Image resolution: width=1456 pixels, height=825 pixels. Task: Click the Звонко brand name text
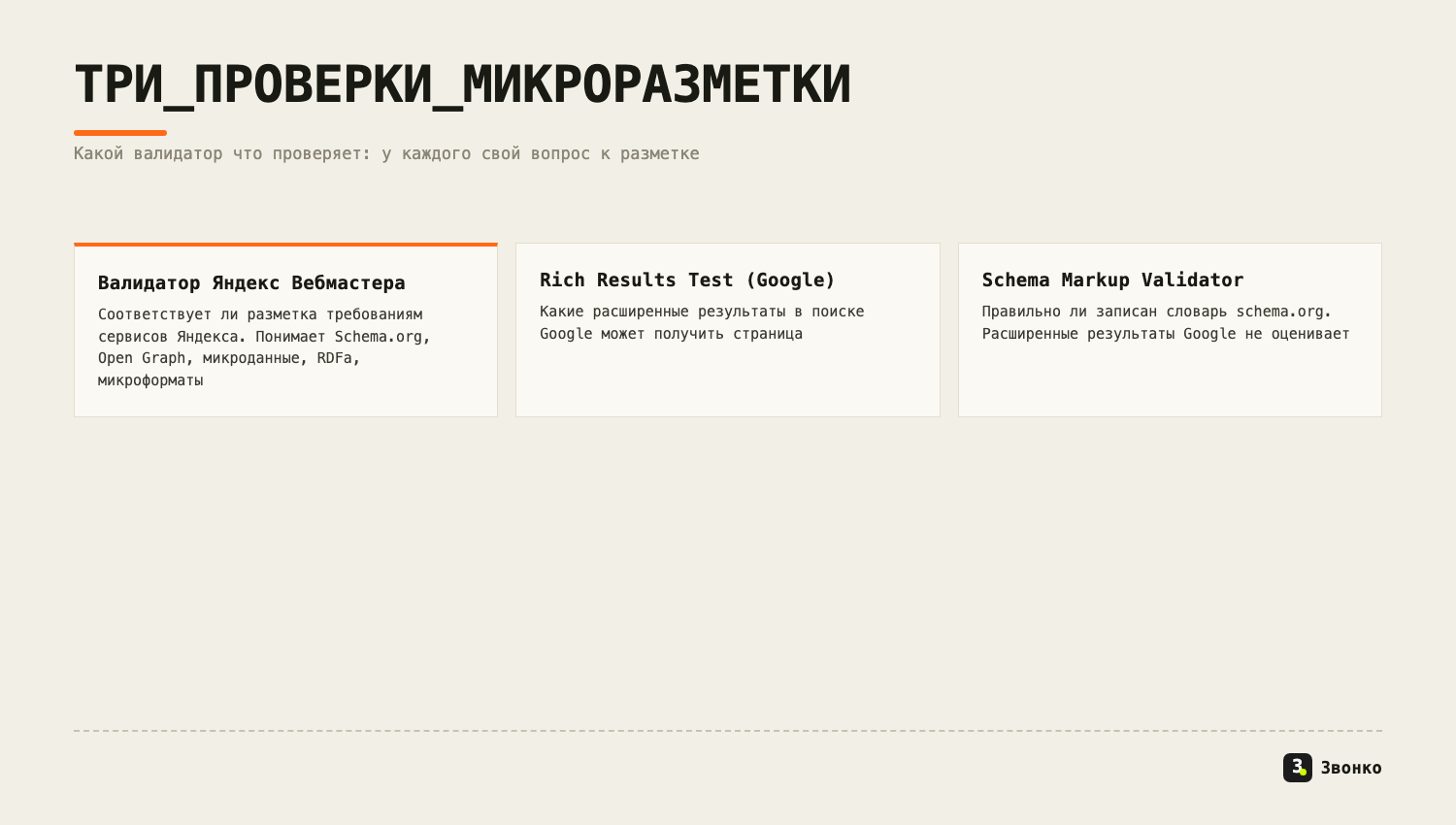tap(1351, 768)
